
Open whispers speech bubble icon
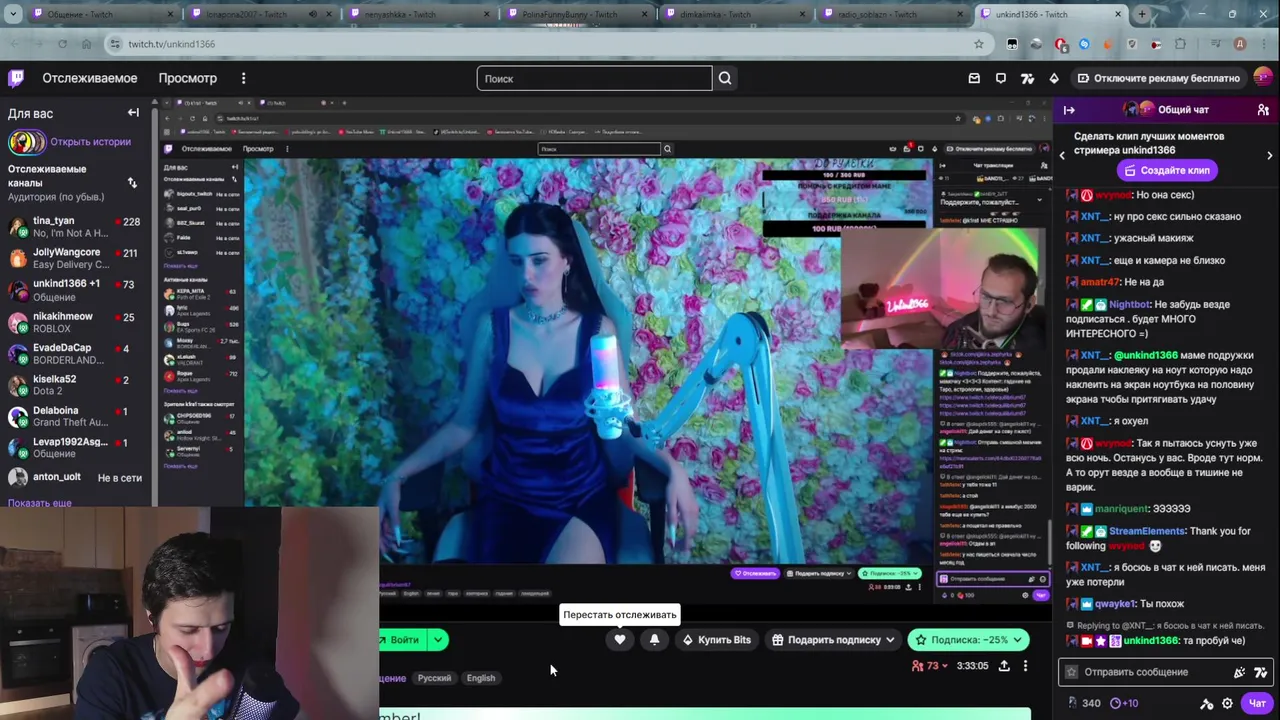click(x=1001, y=78)
